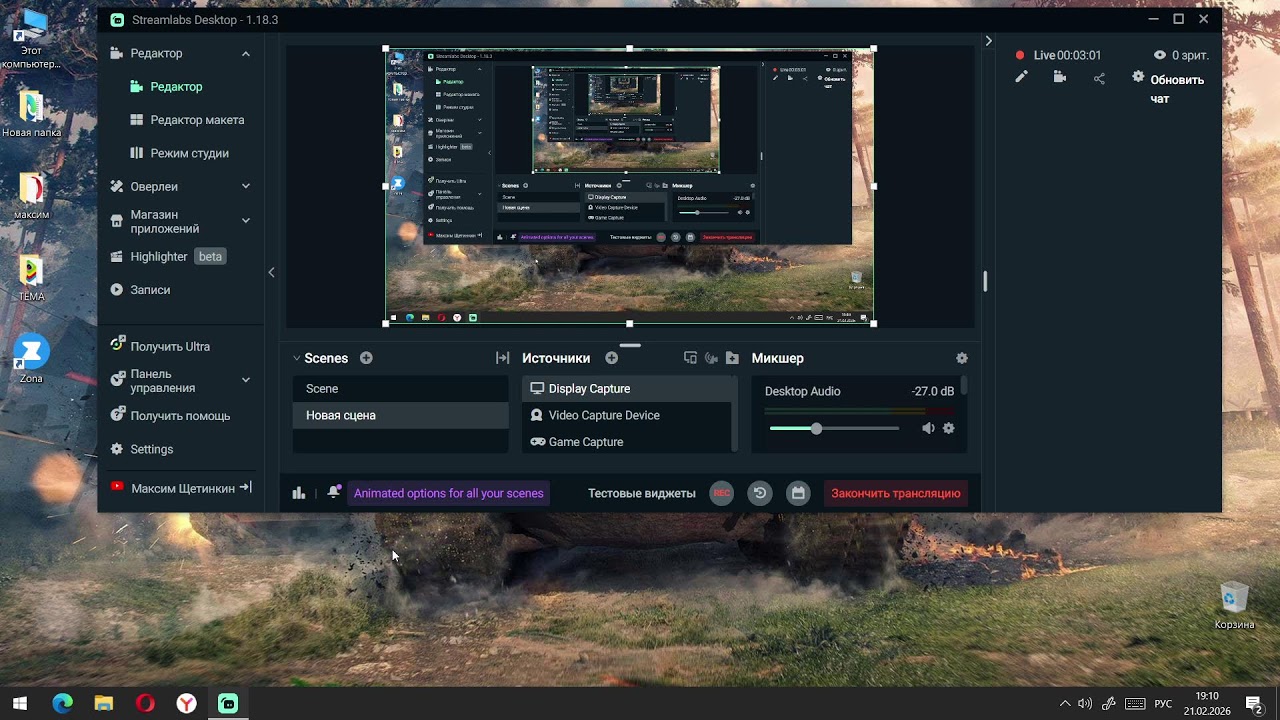Image resolution: width=1280 pixels, height=720 pixels.
Task: Open the scene transitions icon
Action: coord(502,358)
